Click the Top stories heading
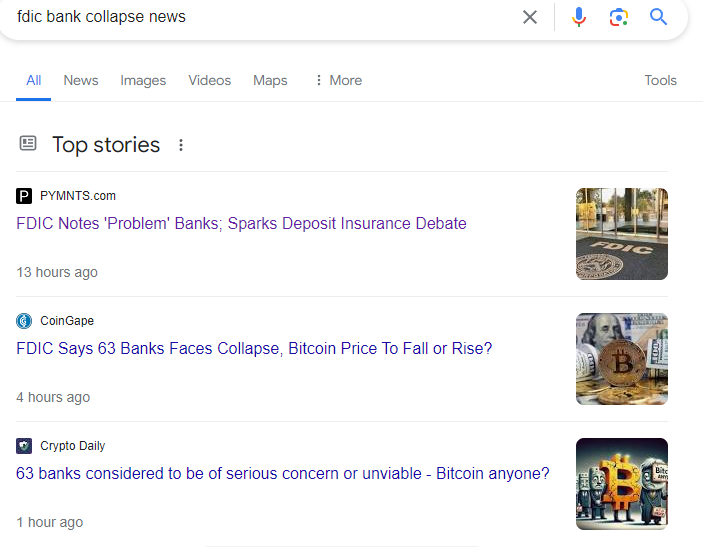 click(x=106, y=145)
